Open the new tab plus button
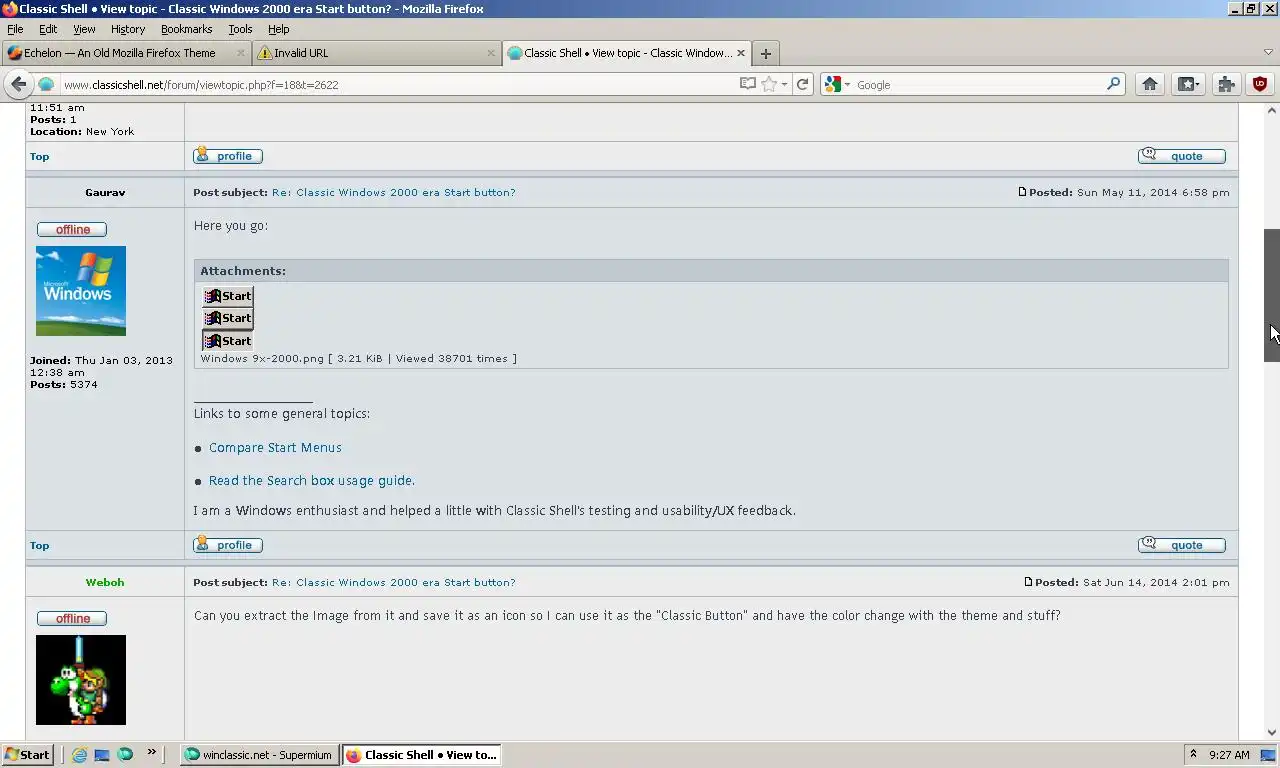Screen dimensions: 1280x768 pos(766,54)
